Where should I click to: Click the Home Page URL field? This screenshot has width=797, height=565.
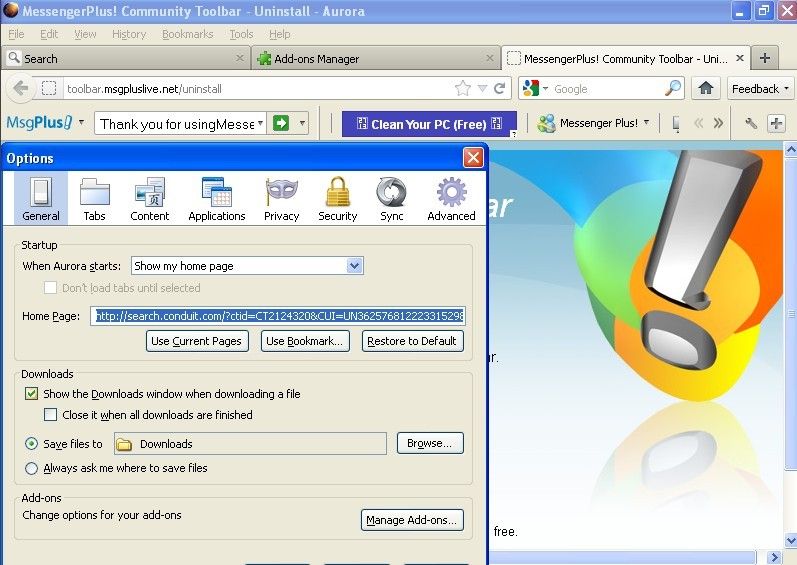coord(278,316)
